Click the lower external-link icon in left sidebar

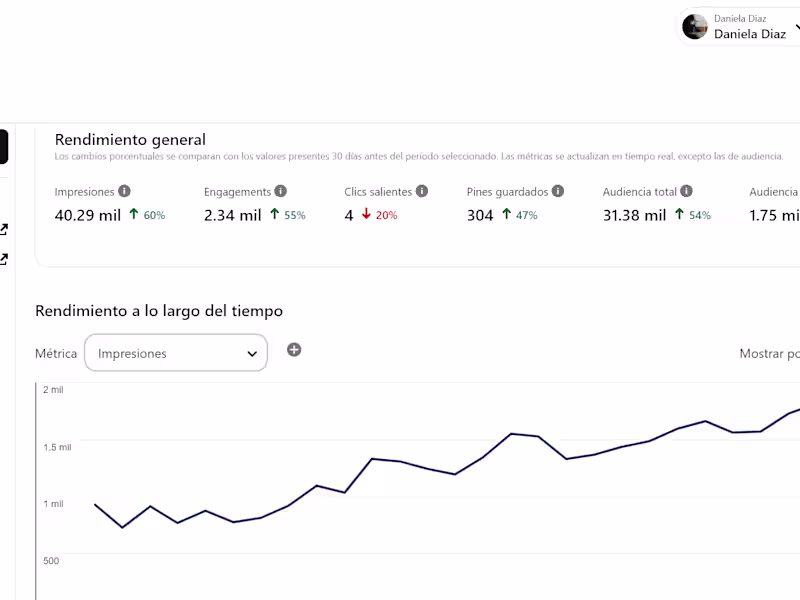[x=4, y=260]
